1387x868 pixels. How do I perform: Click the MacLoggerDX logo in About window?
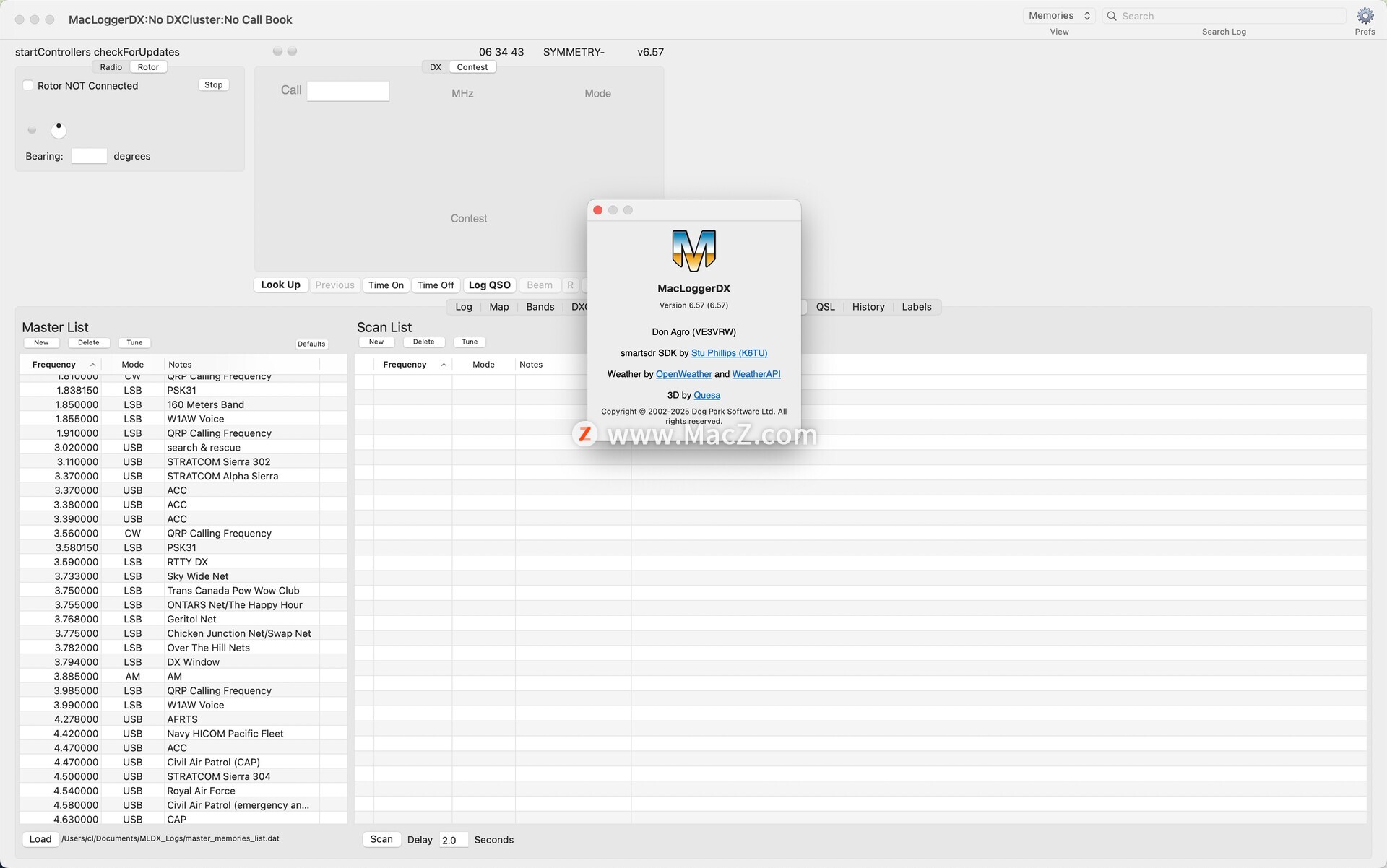(x=693, y=250)
